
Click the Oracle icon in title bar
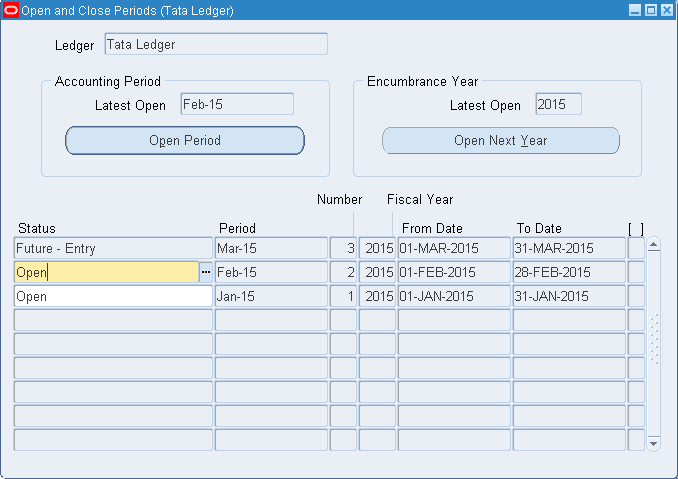tap(11, 10)
